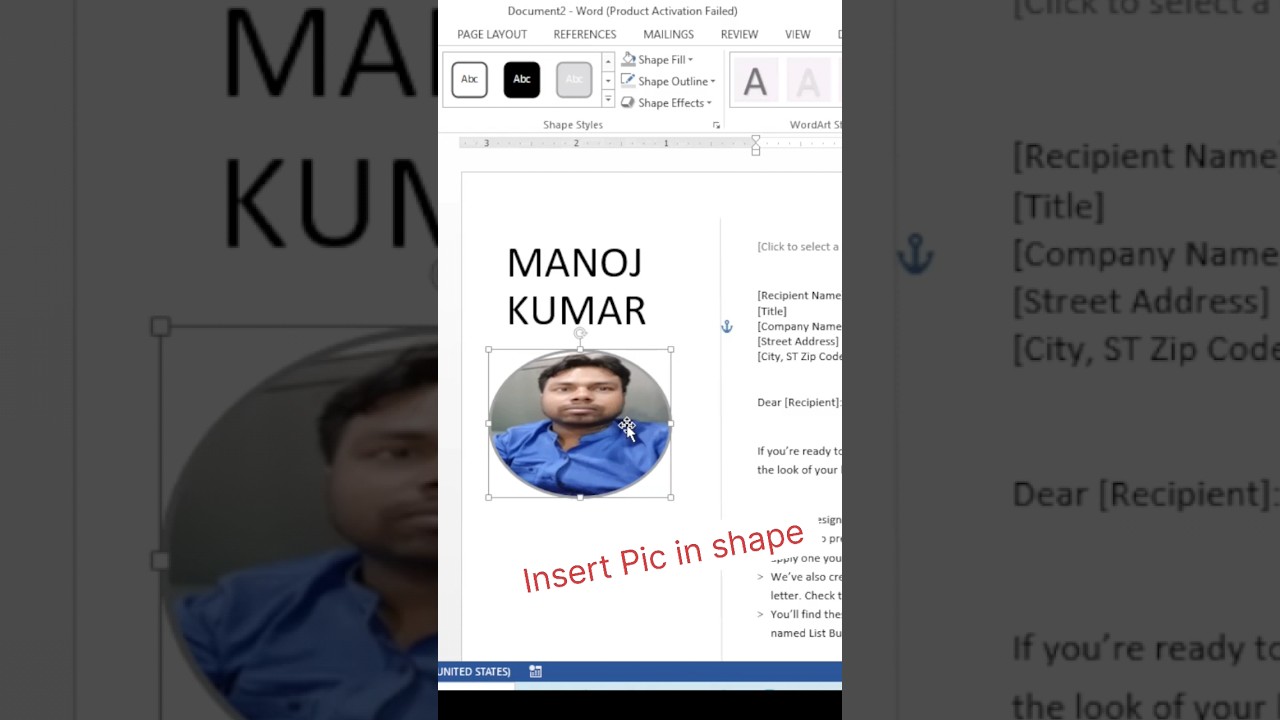
Task: Open the References ribbon tab
Action: coord(585,34)
